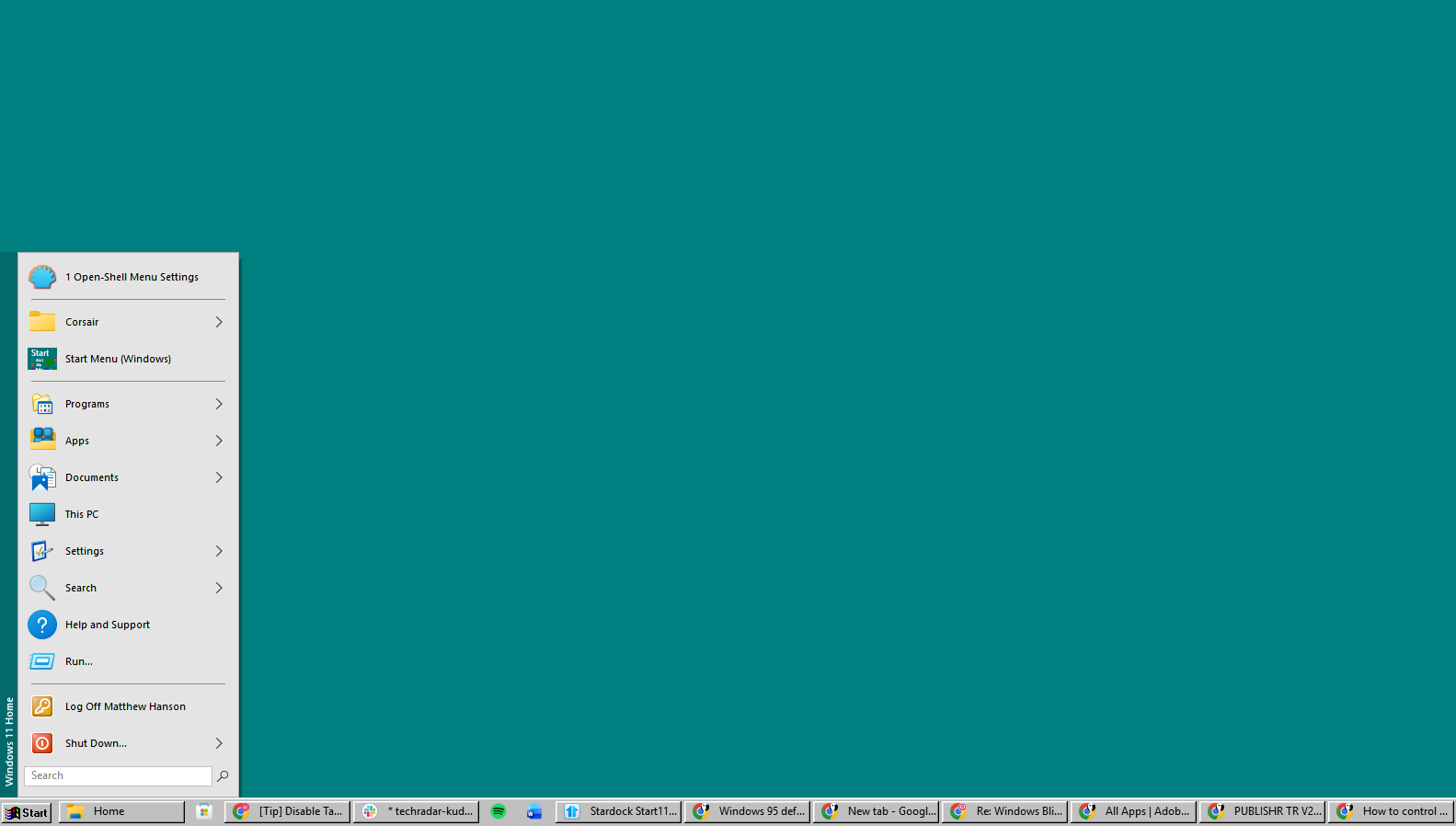Open the Start Menu (Windows) icon
1456x826 pixels.
[x=42, y=359]
